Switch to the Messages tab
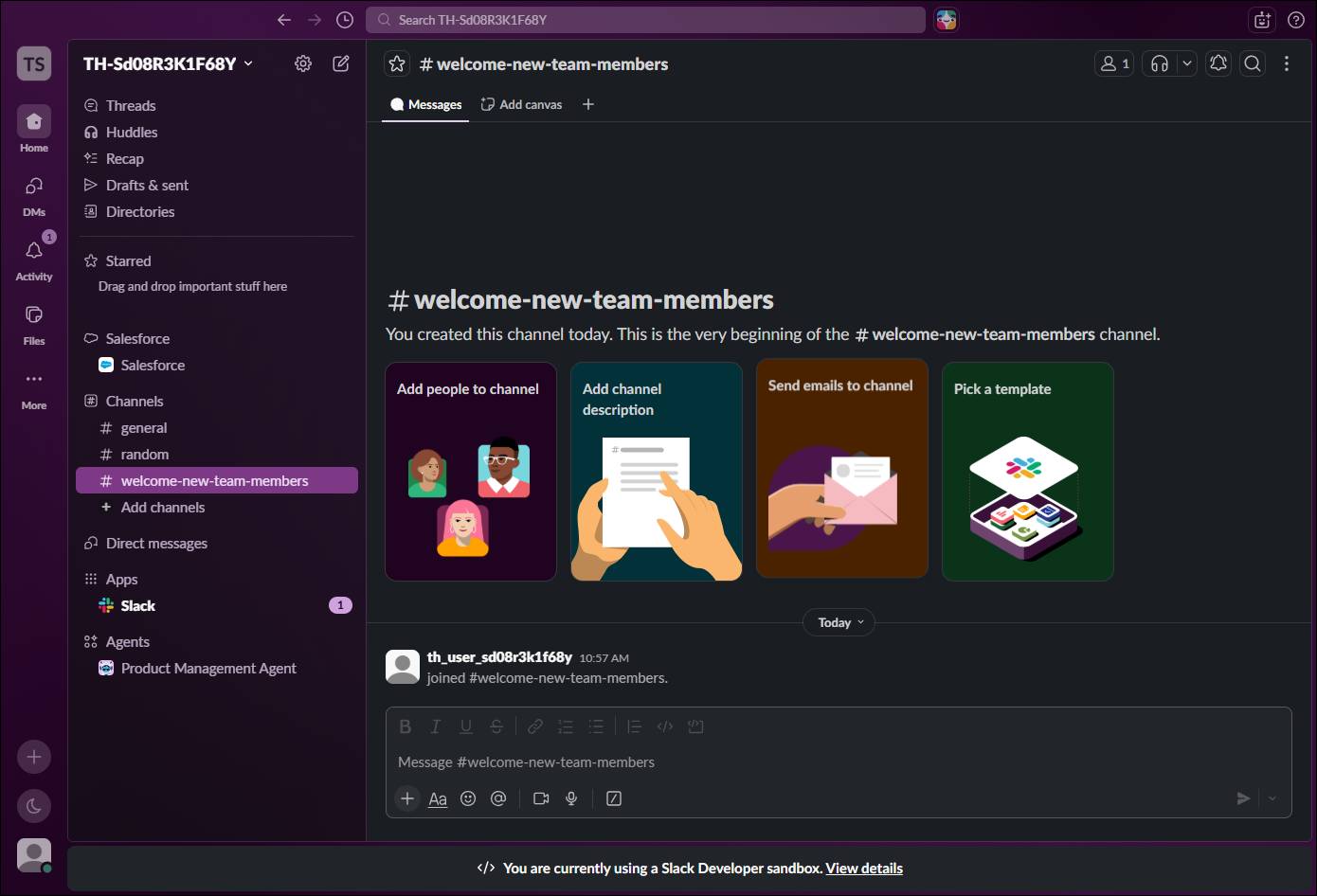Image resolution: width=1317 pixels, height=896 pixels. click(425, 104)
